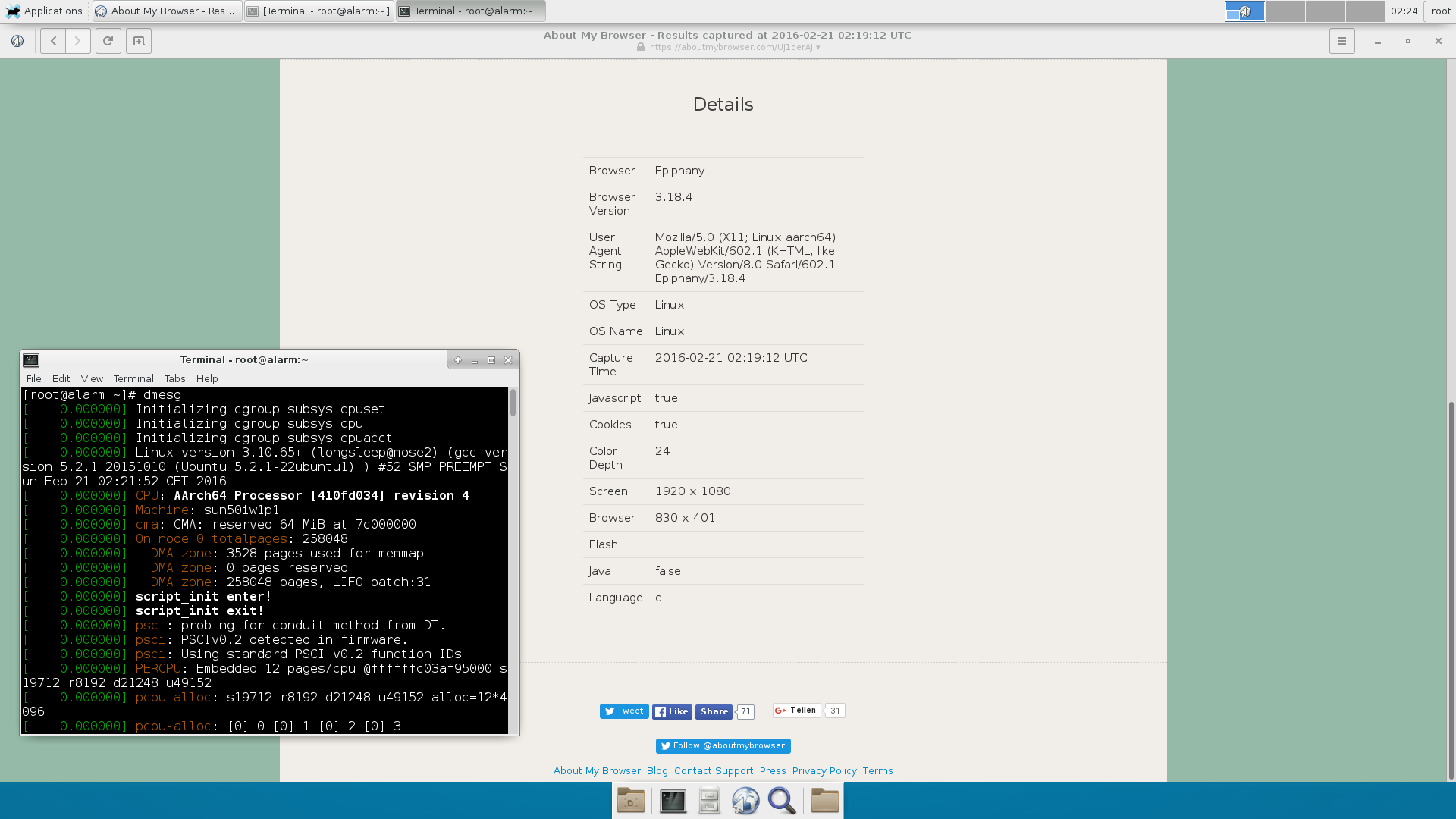Open a new browser tab

coord(139,41)
